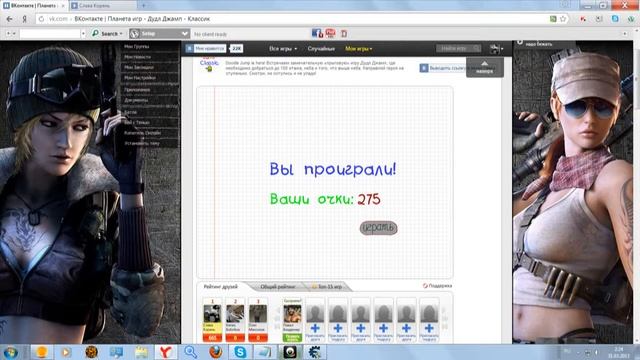Open Skype from the taskbar
Viewport: 640px width, 360px height.
[x=240, y=352]
